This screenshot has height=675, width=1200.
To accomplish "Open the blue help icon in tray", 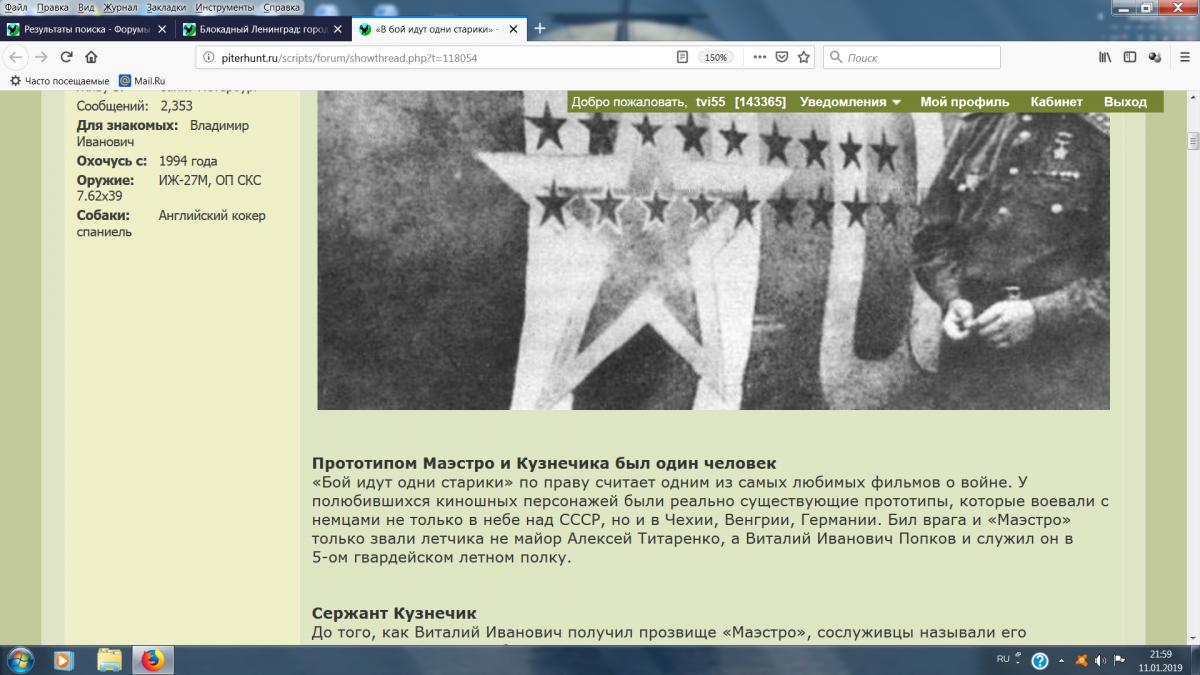I will pyautogui.click(x=1040, y=661).
